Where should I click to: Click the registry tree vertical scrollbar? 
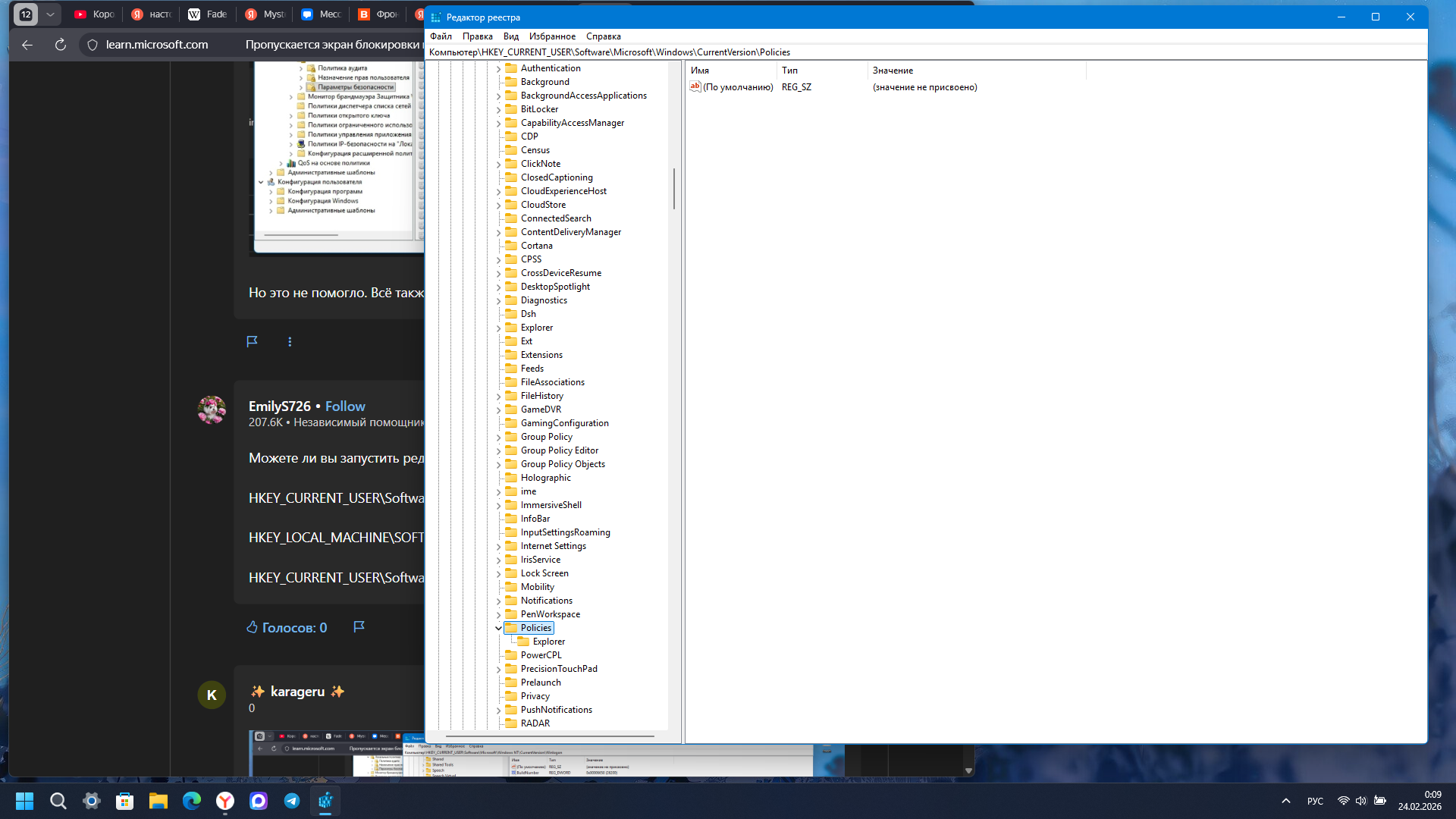click(x=673, y=189)
